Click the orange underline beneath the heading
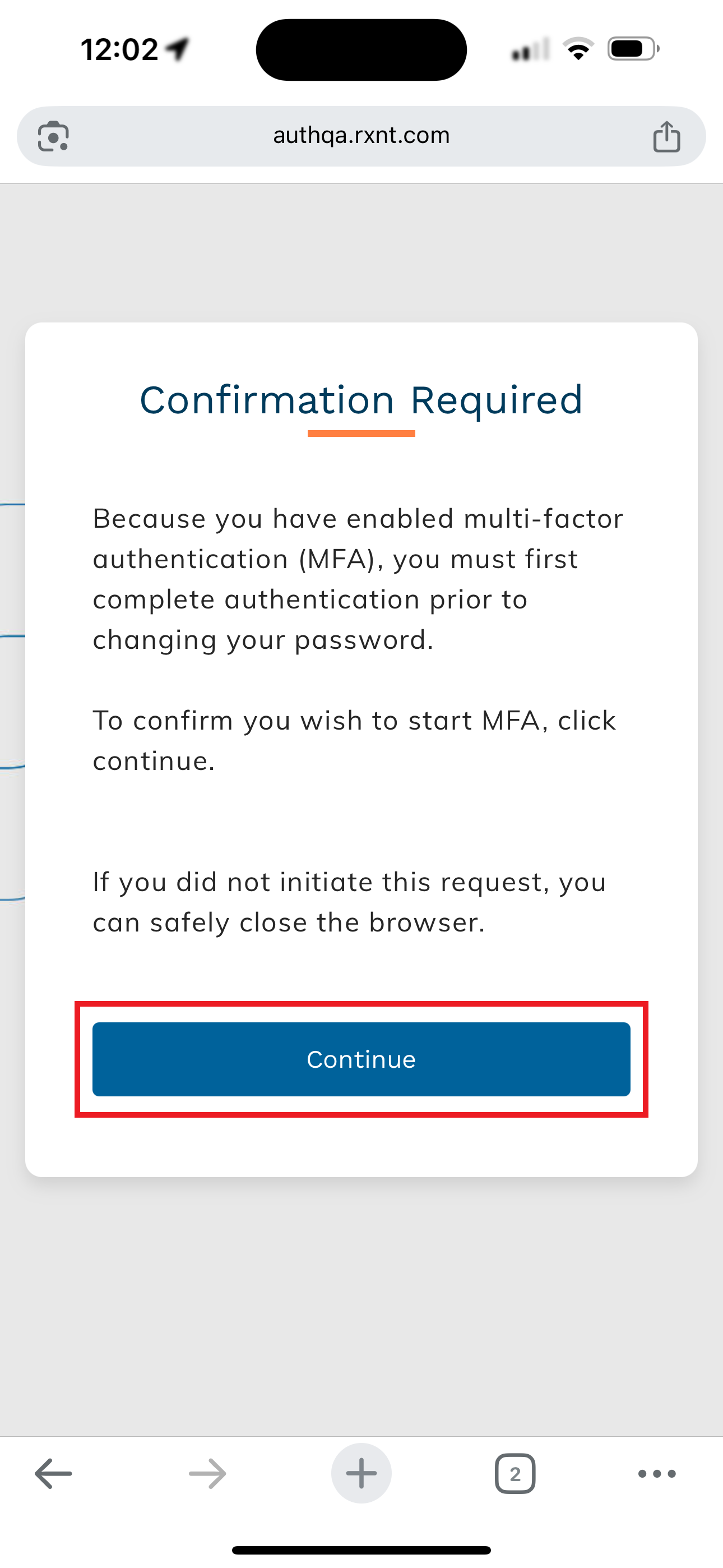 point(361,433)
